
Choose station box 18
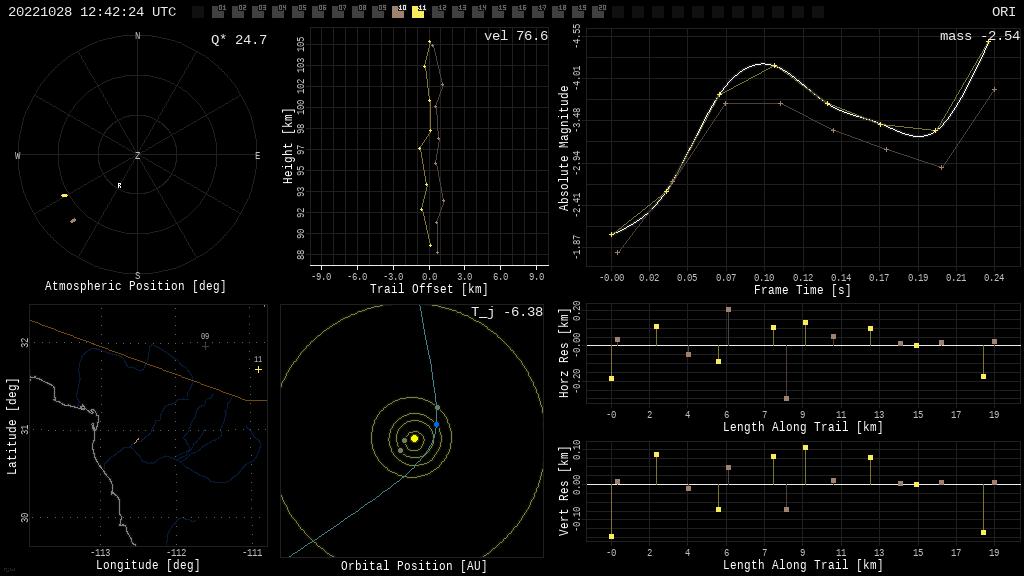[558, 12]
